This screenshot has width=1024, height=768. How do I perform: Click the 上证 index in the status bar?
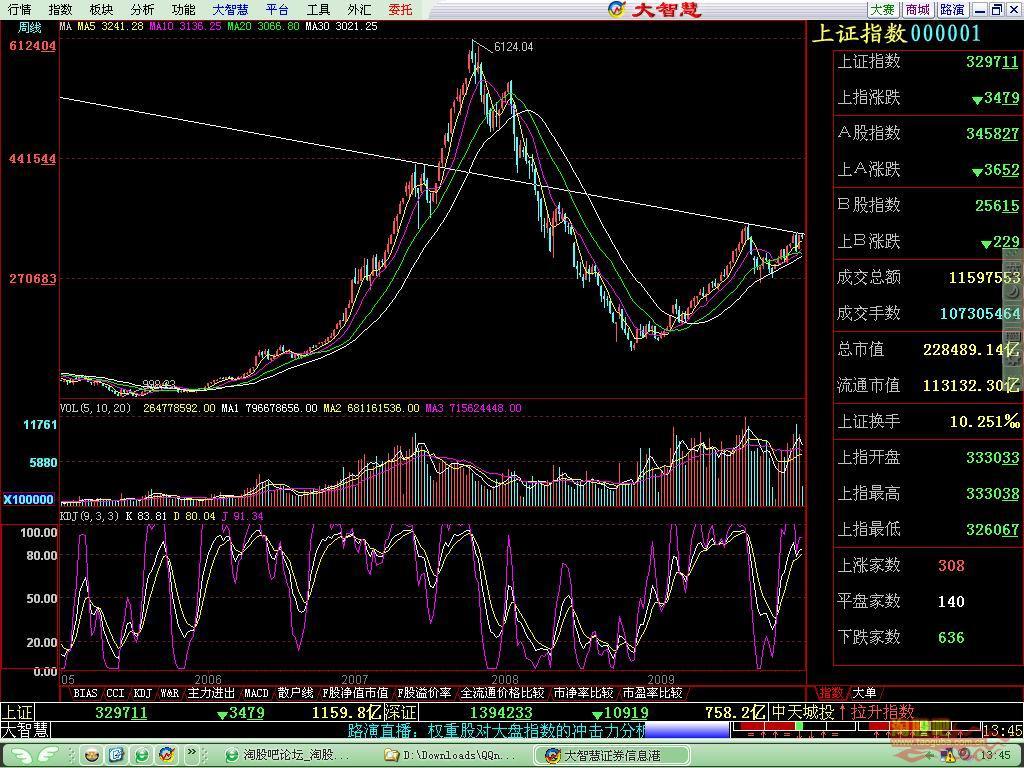pyautogui.click(x=18, y=712)
